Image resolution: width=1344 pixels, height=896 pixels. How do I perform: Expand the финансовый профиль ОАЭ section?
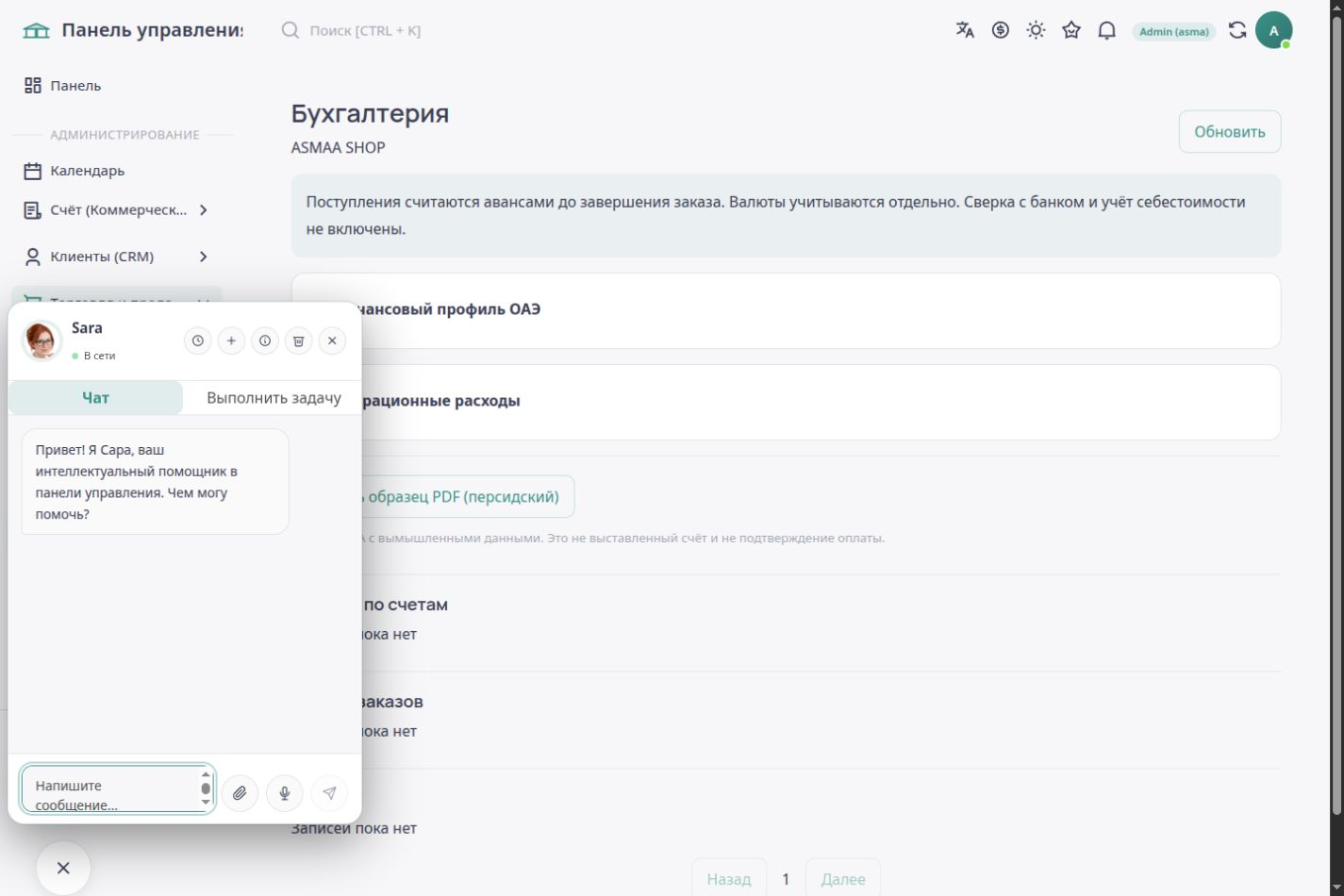pyautogui.click(x=786, y=310)
